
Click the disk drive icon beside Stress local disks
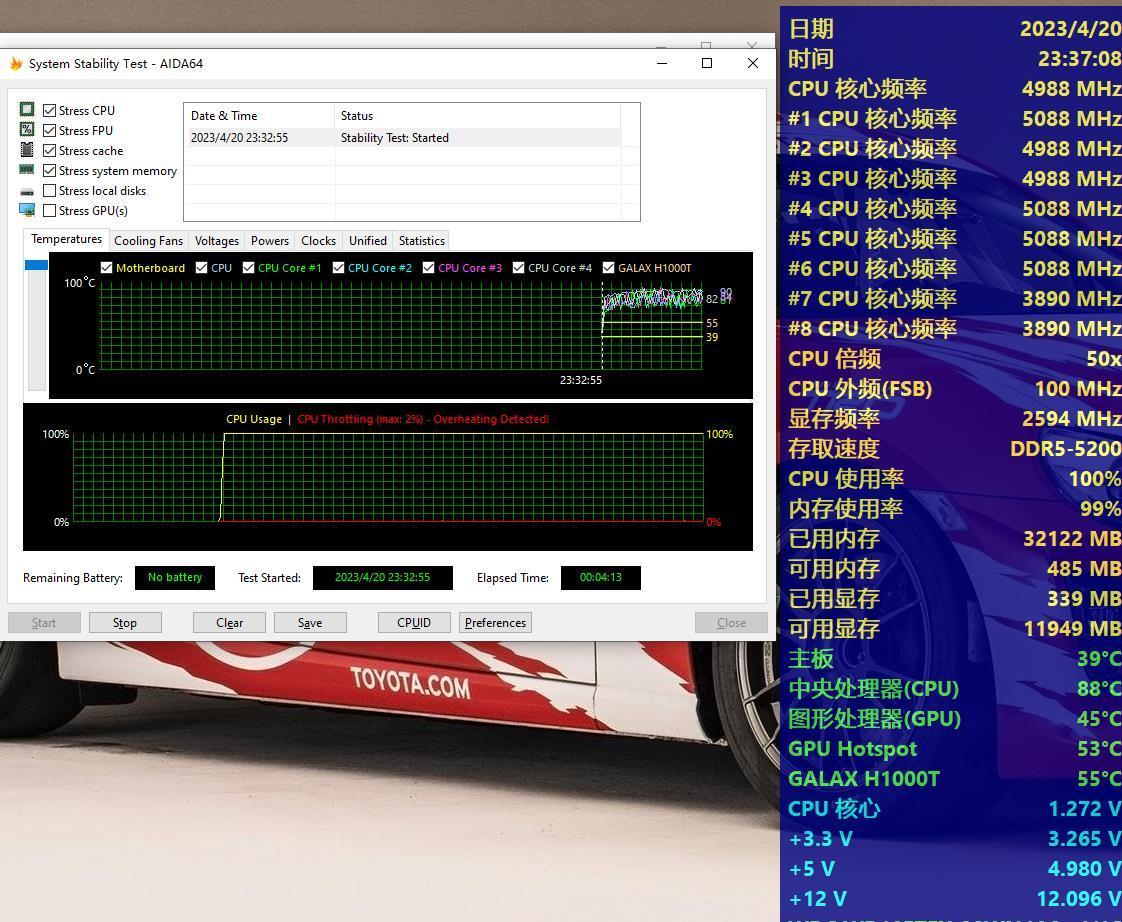[26, 191]
